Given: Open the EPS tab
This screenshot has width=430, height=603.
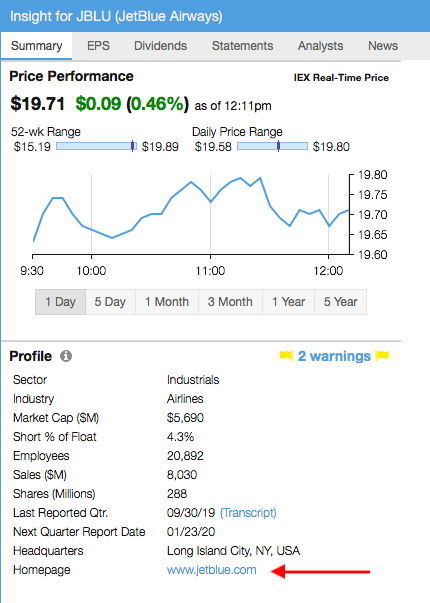Looking at the screenshot, I should point(98,46).
